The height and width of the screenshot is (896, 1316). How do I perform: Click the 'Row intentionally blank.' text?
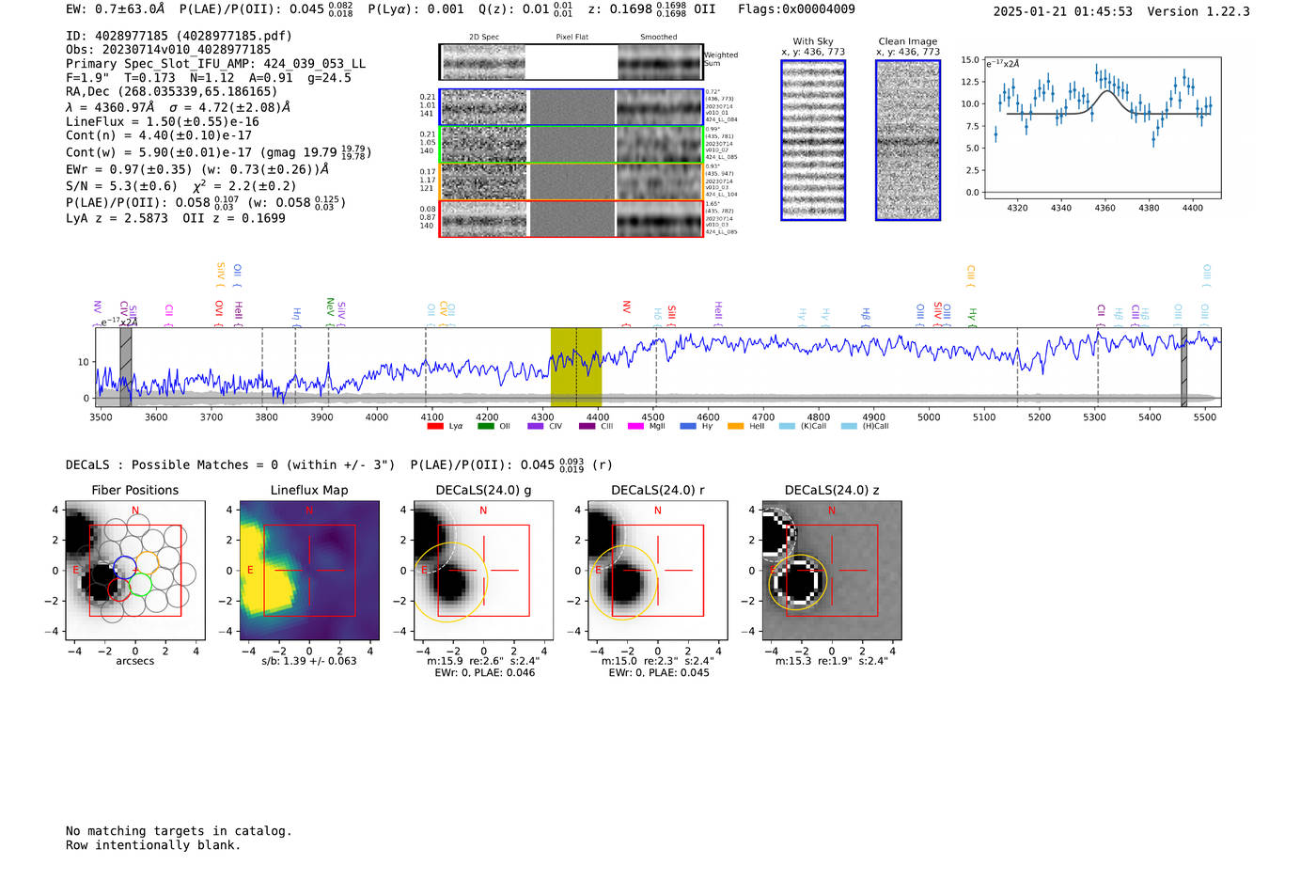(153, 845)
